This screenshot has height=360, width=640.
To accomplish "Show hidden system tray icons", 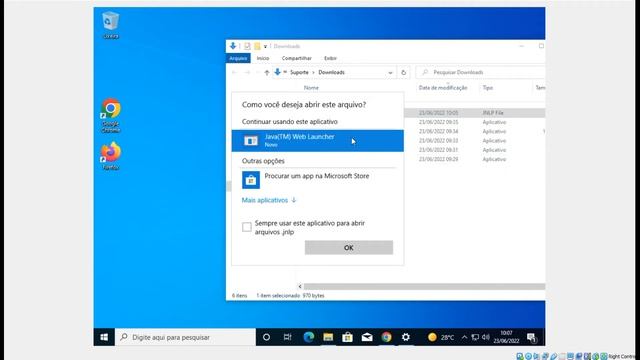I will [464, 337].
